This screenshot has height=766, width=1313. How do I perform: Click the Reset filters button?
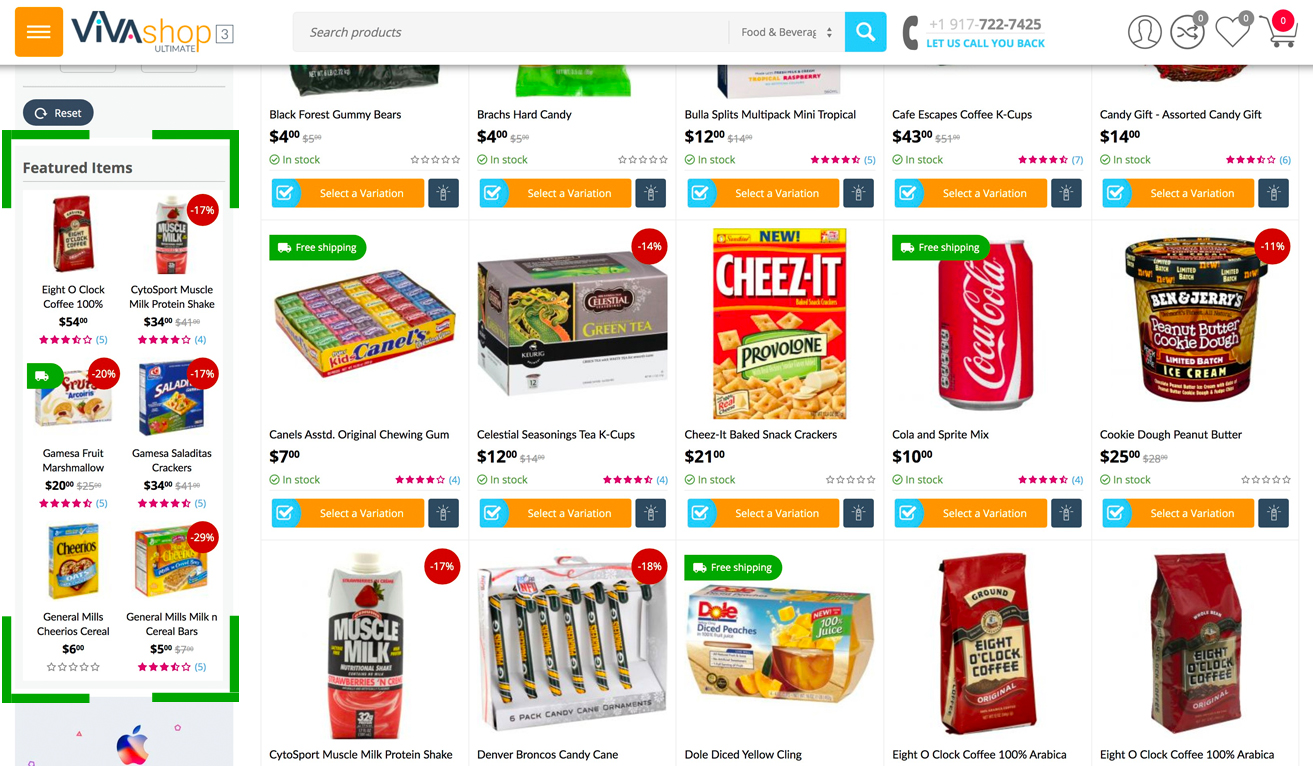pyautogui.click(x=58, y=113)
